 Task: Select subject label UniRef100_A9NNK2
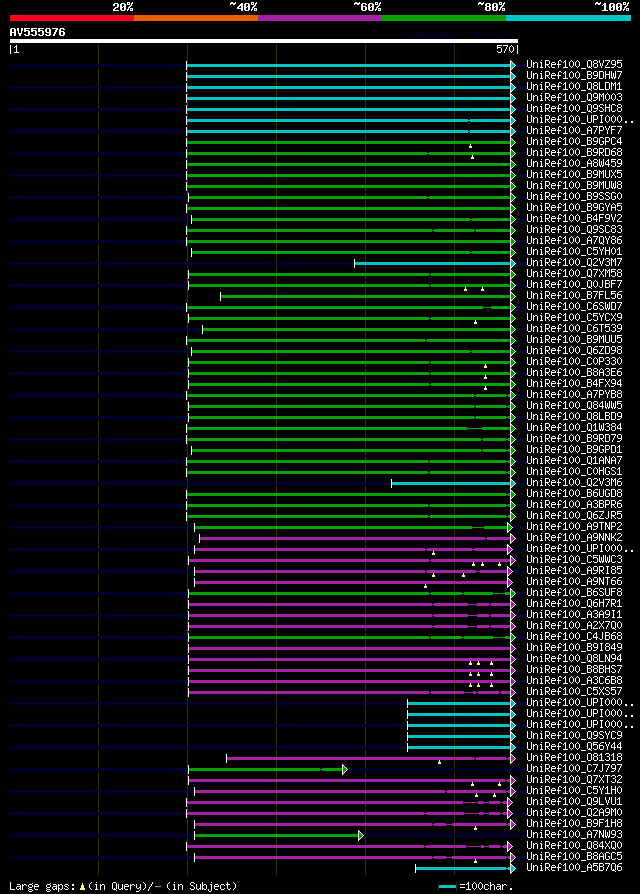coord(574,538)
